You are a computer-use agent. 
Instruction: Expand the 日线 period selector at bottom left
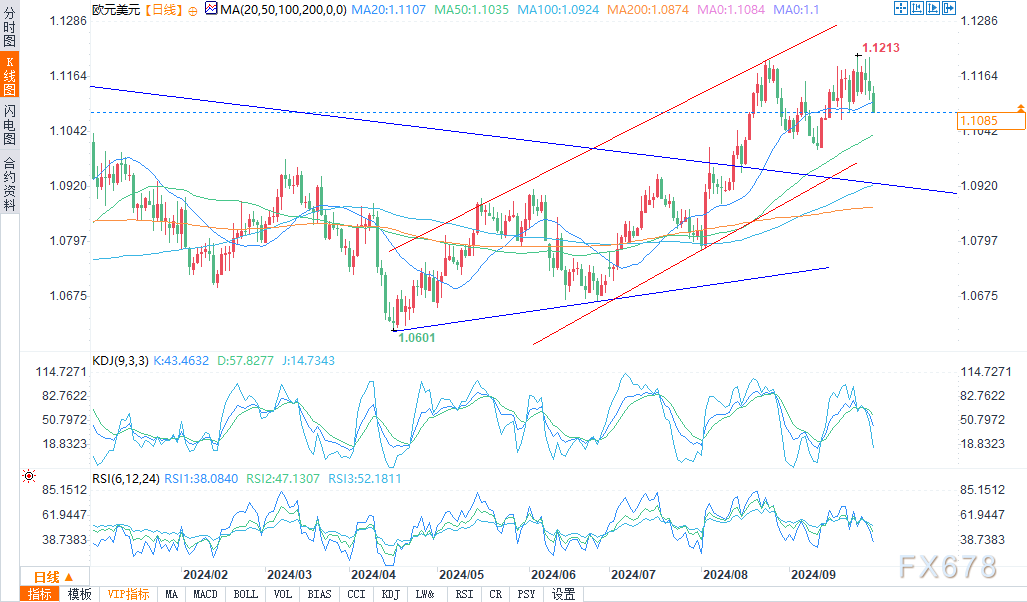54,576
